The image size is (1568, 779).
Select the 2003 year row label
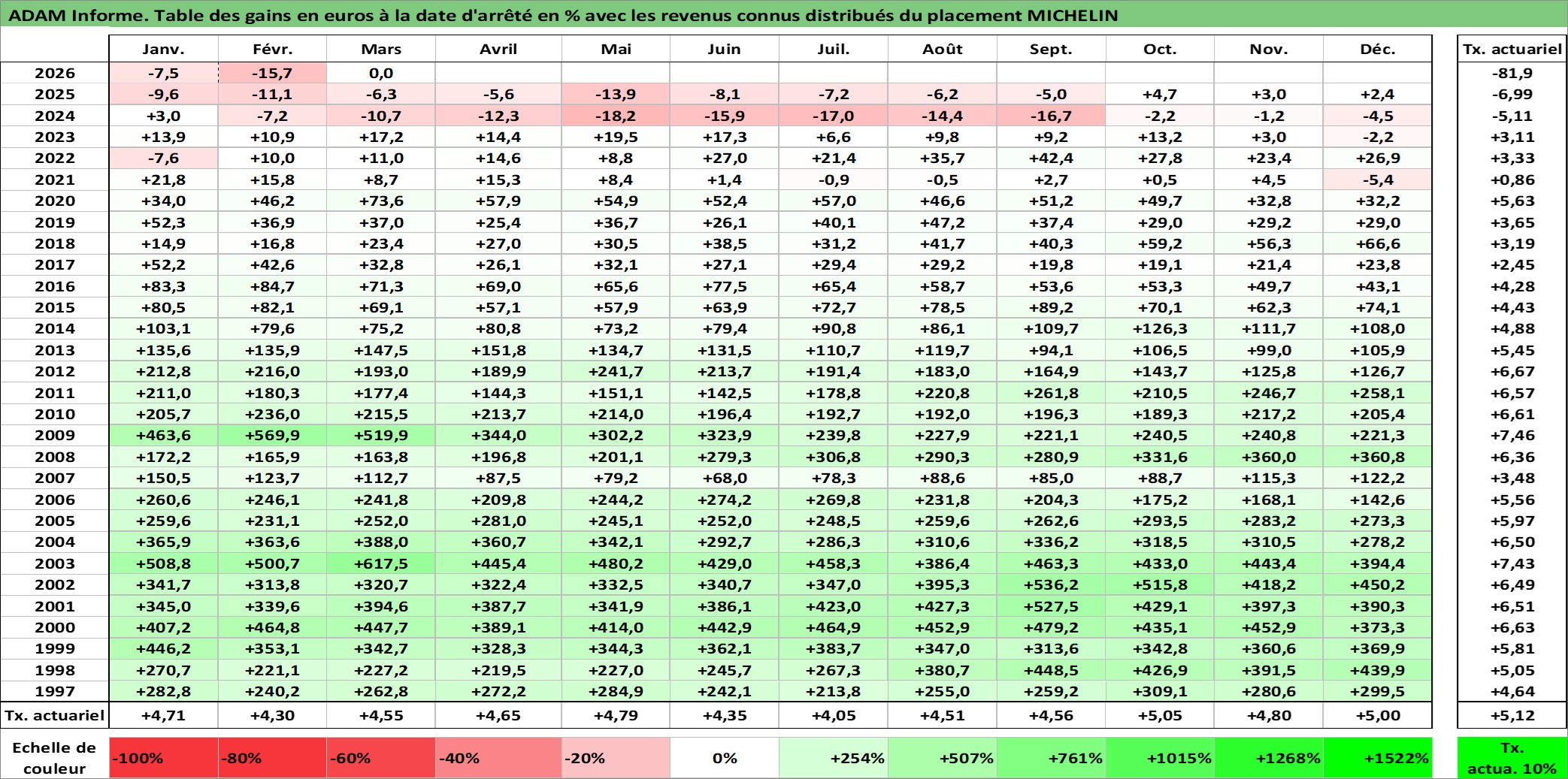(x=55, y=563)
